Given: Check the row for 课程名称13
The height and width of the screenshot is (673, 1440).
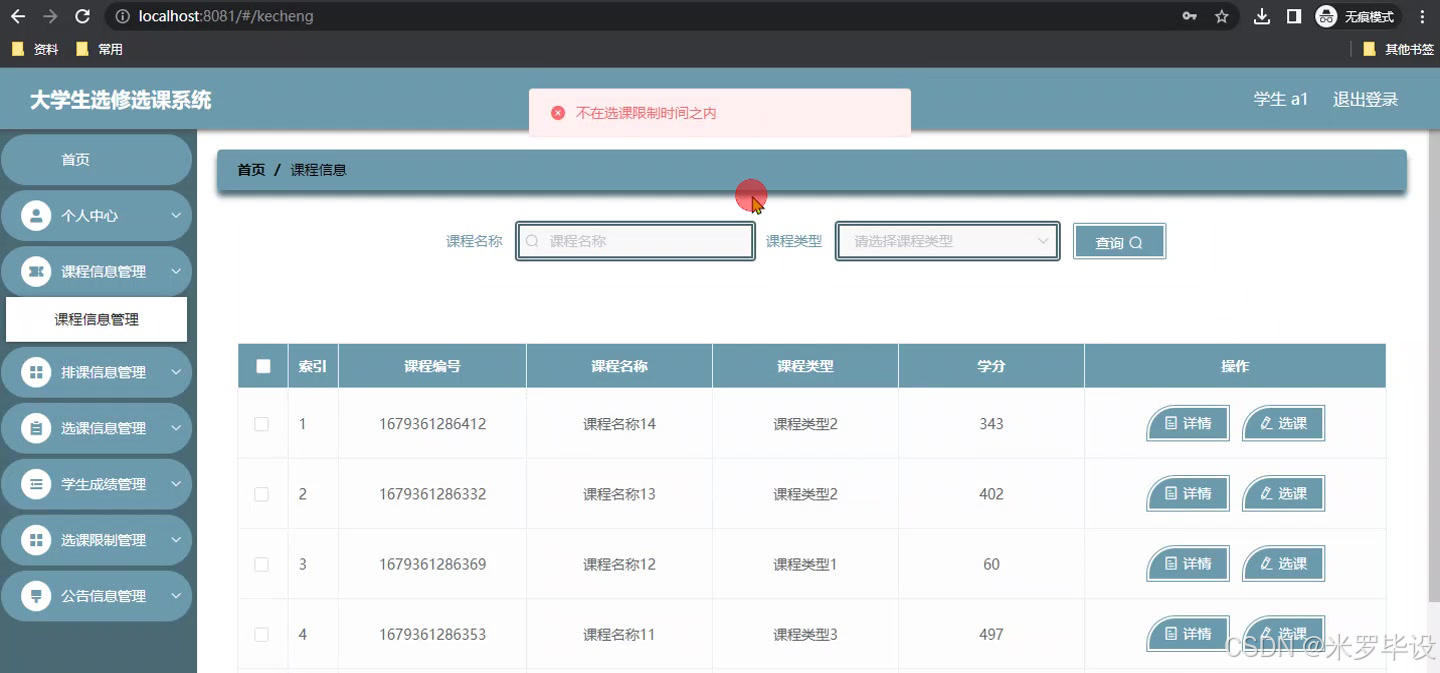Looking at the screenshot, I should point(262,494).
